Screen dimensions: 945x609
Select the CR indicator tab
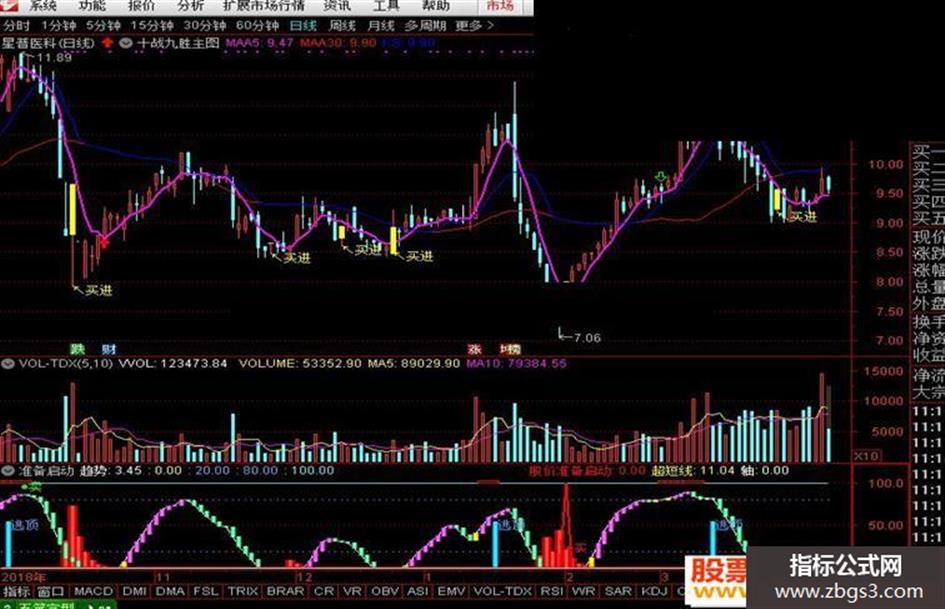[x=324, y=592]
